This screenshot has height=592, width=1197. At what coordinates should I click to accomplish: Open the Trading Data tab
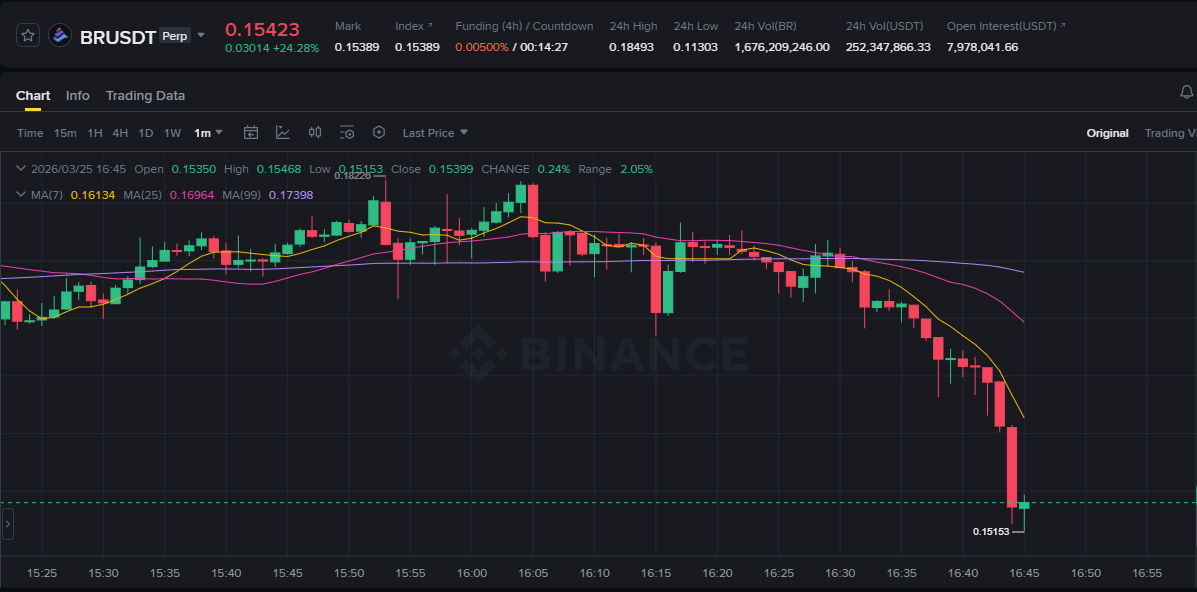pos(145,95)
